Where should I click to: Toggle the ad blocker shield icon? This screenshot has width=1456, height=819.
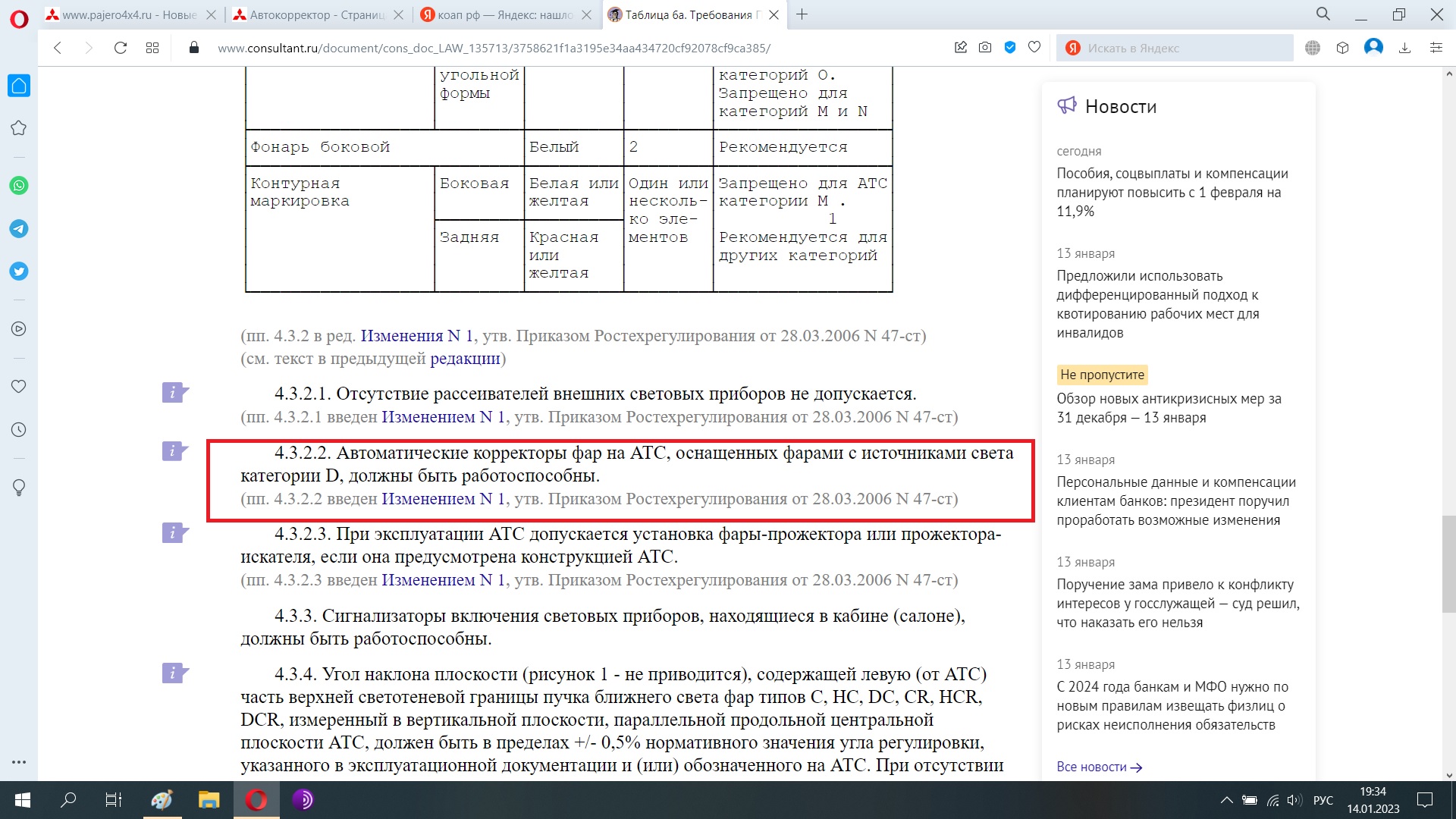pos(1010,48)
